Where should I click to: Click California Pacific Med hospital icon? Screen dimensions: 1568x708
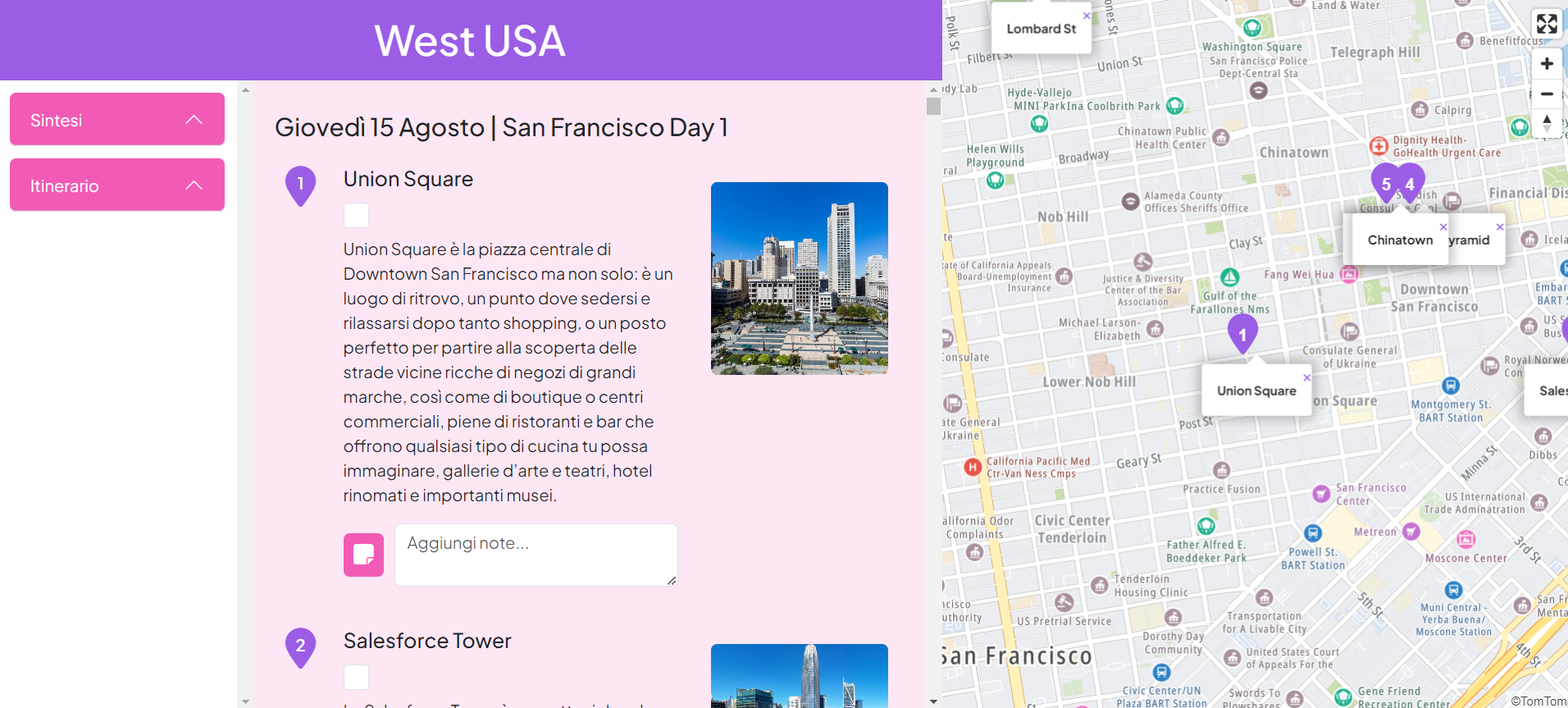pyautogui.click(x=973, y=468)
